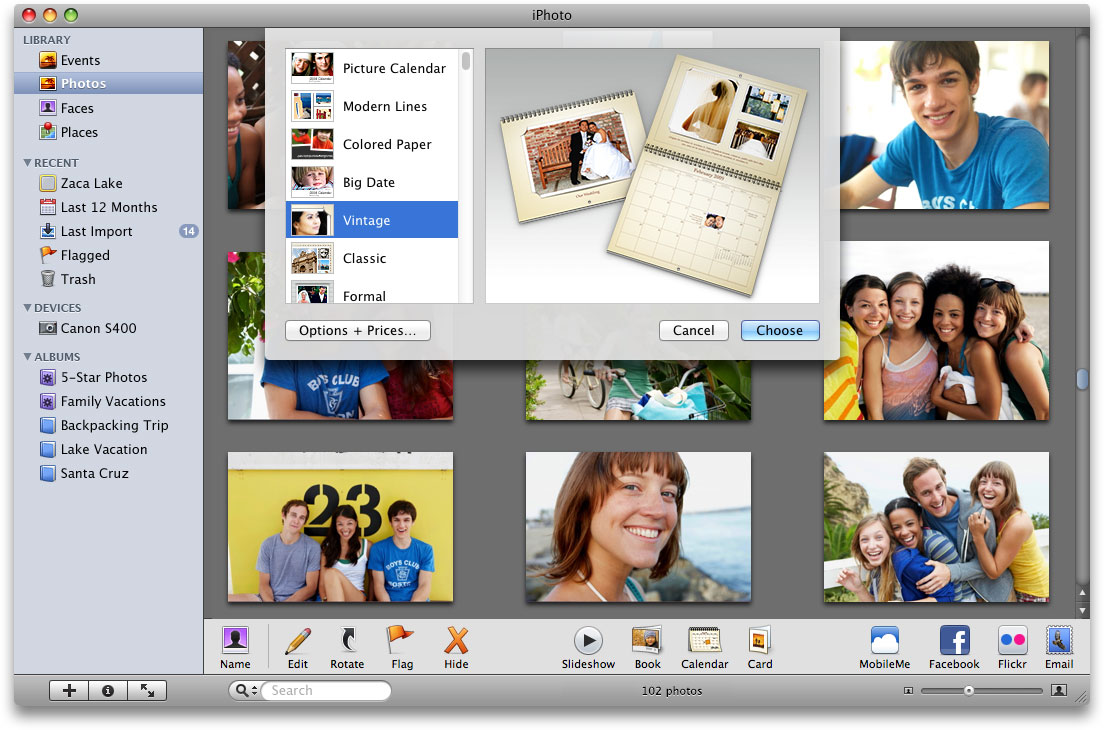
Task: Open the Book project icon
Action: [x=647, y=641]
